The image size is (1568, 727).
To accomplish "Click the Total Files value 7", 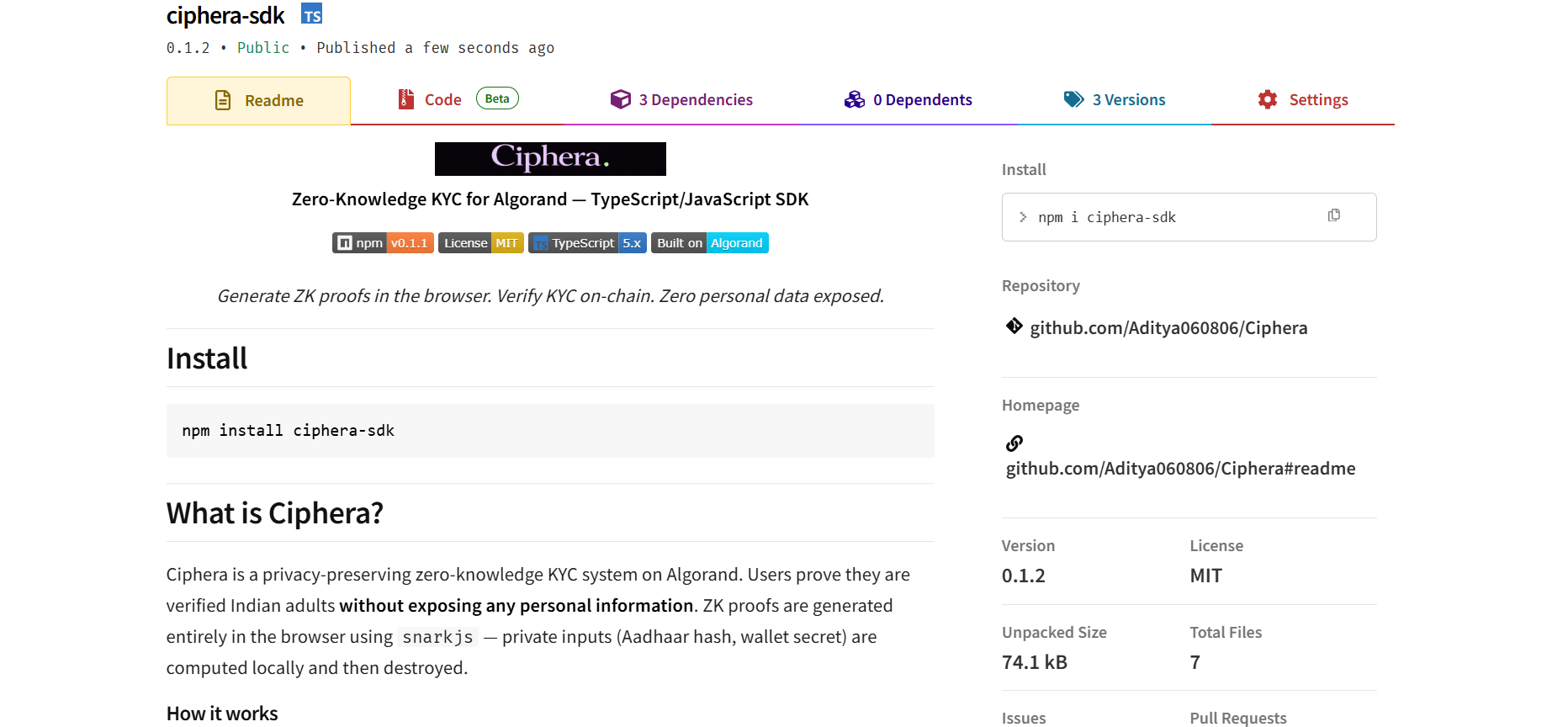I will [x=1195, y=662].
